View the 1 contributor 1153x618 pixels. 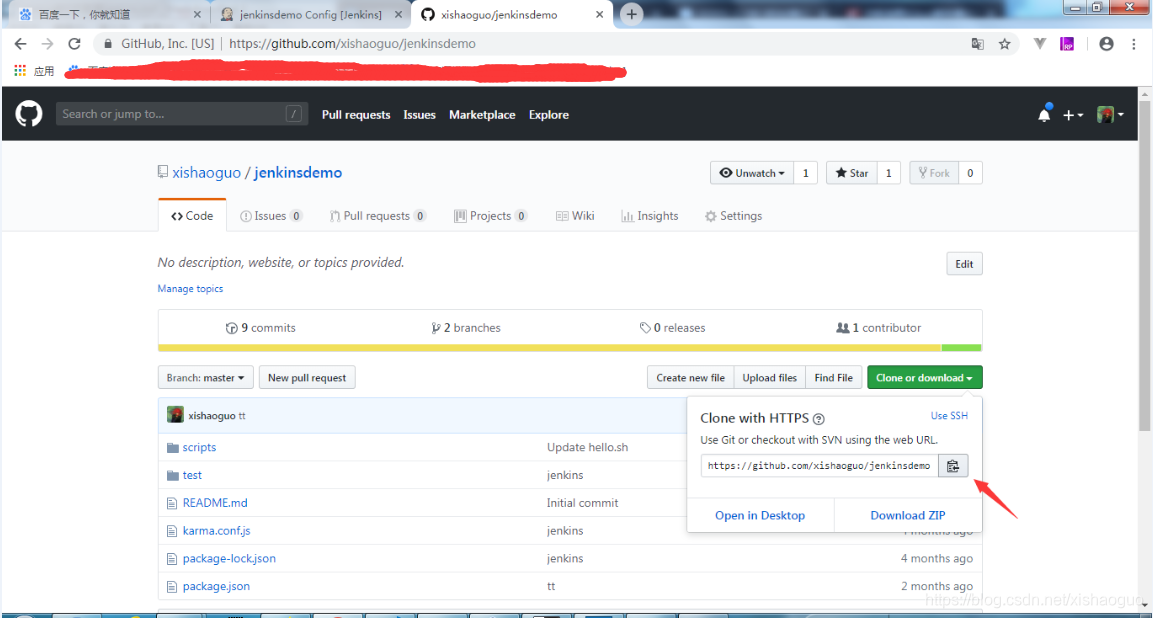[x=879, y=328]
